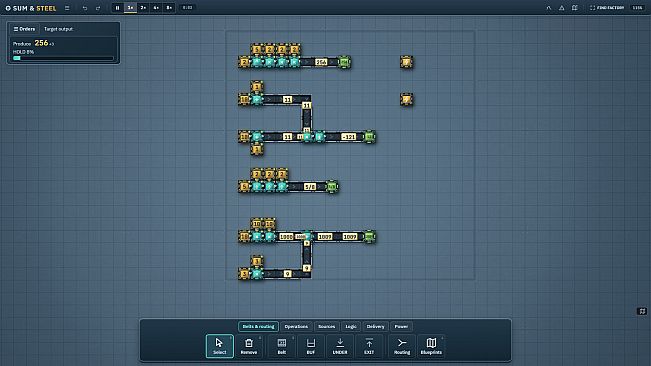651x366 pixels.
Task: Open the Blueprints tool
Action: click(x=431, y=346)
